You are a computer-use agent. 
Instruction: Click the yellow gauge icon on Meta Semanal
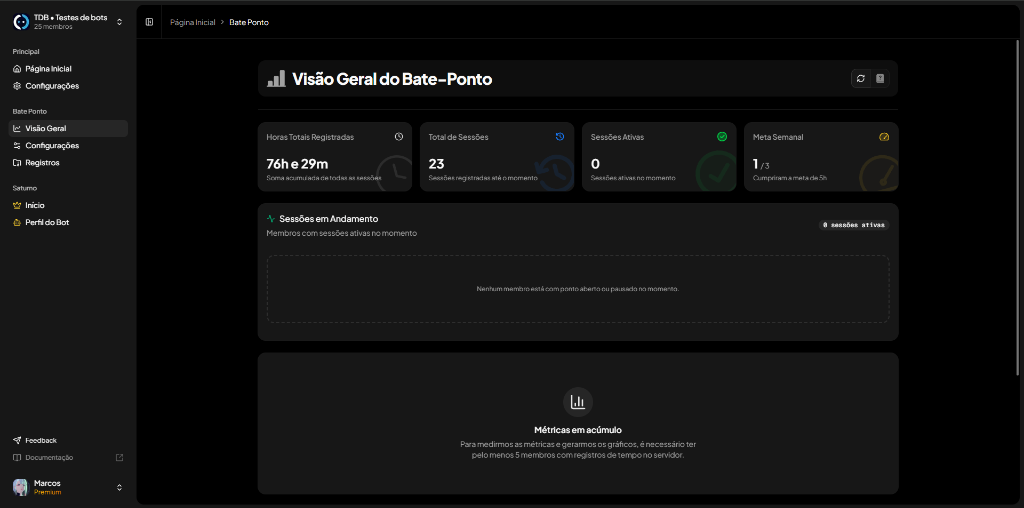click(x=884, y=137)
